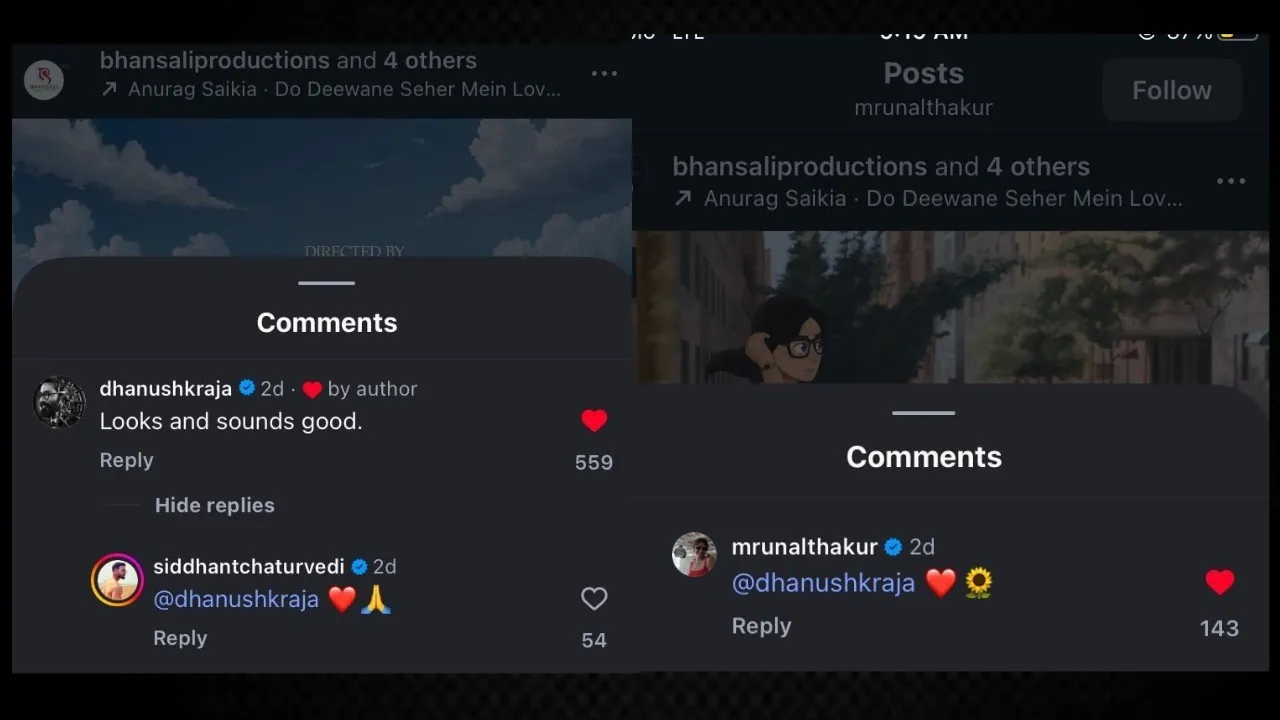
Task: Unlike dhanushkraja's comment red heart
Action: pyautogui.click(x=594, y=421)
